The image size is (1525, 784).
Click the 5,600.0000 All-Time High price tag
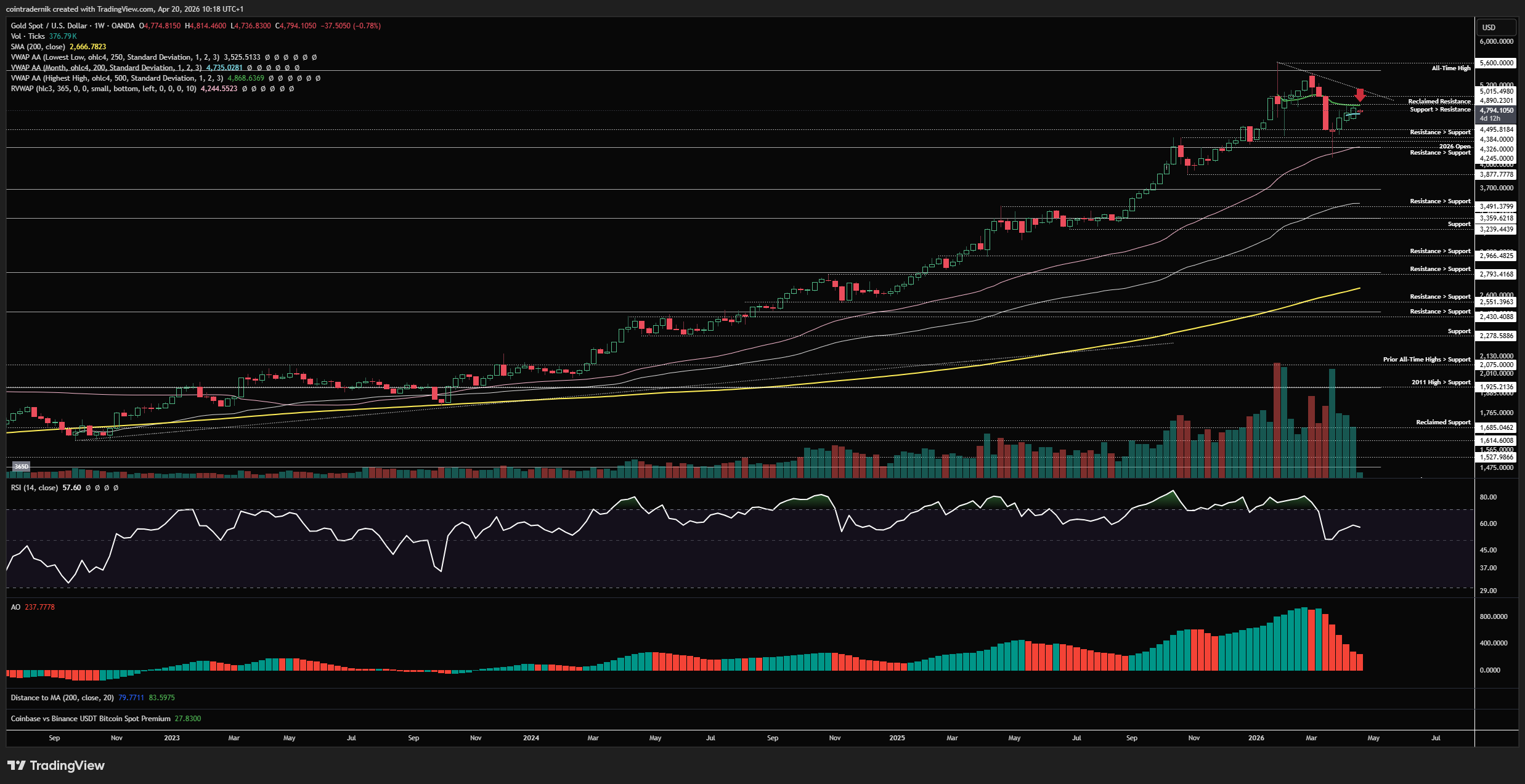click(x=1496, y=63)
